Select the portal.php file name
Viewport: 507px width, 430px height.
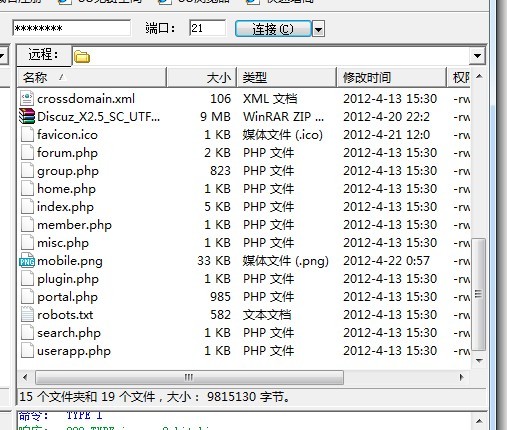click(x=67, y=297)
